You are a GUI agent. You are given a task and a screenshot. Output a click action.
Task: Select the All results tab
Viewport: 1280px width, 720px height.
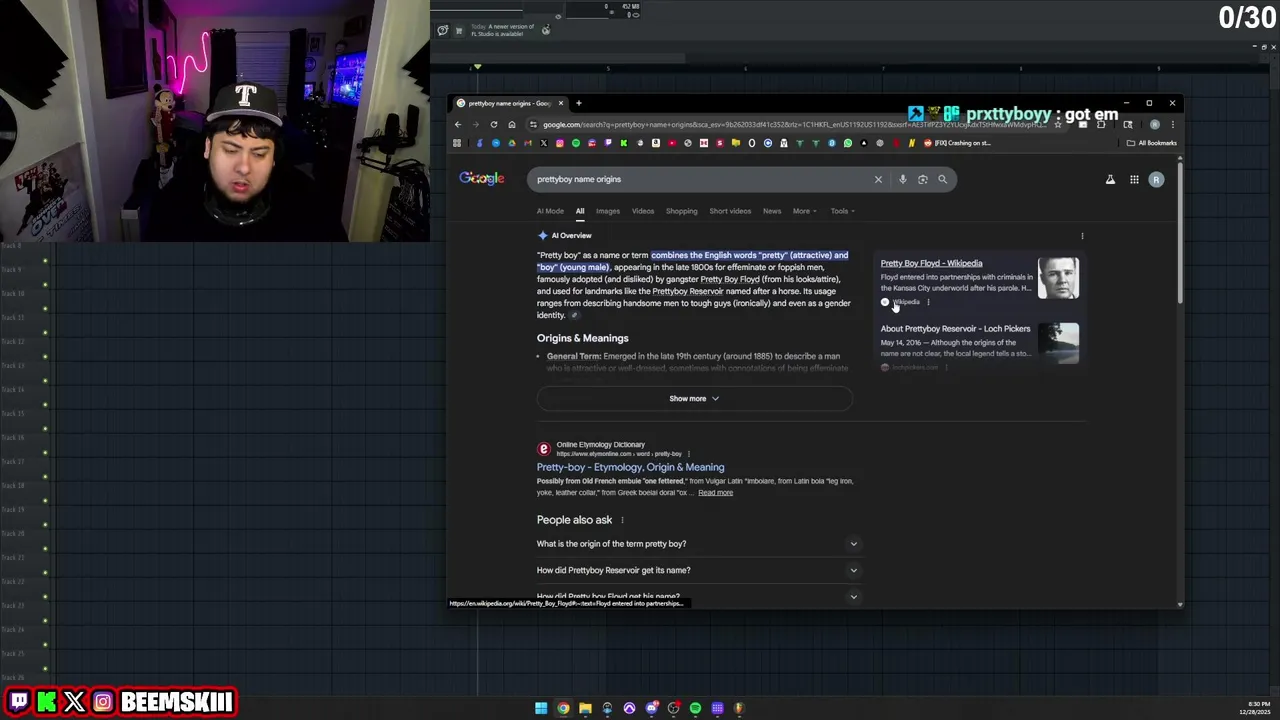580,211
